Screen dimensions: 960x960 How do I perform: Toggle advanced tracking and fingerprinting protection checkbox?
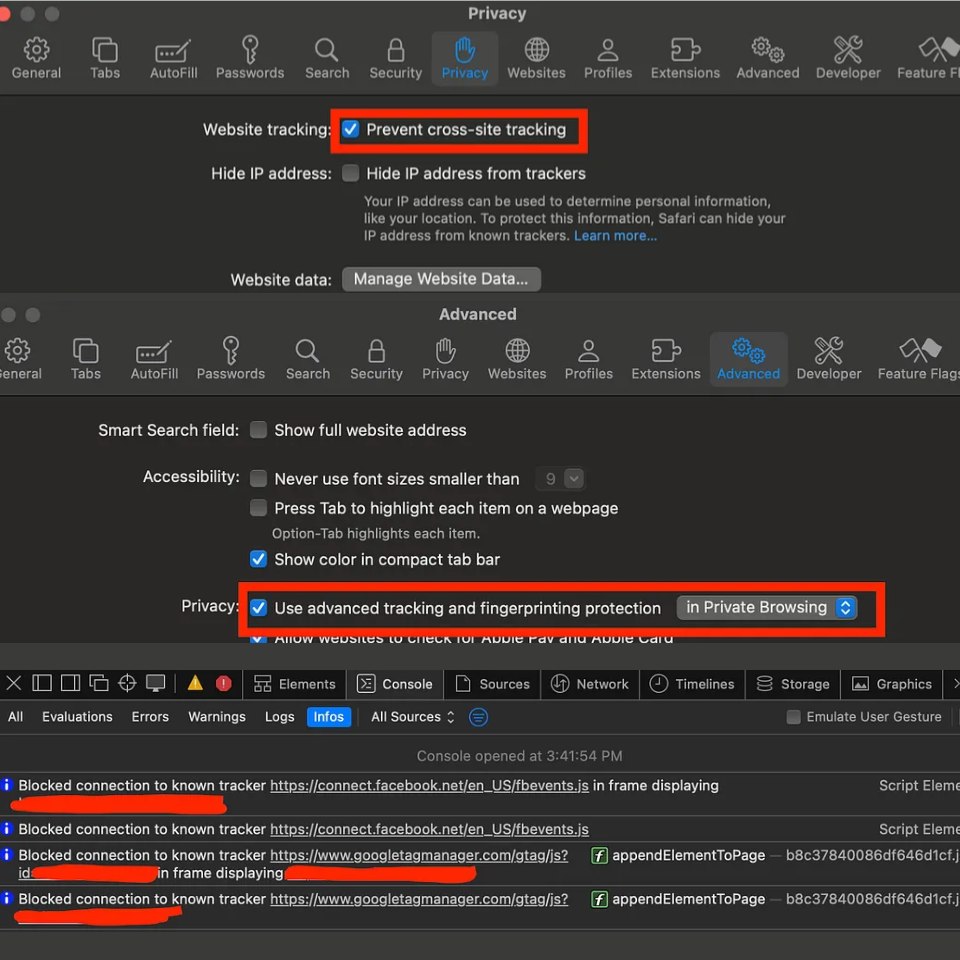click(258, 608)
